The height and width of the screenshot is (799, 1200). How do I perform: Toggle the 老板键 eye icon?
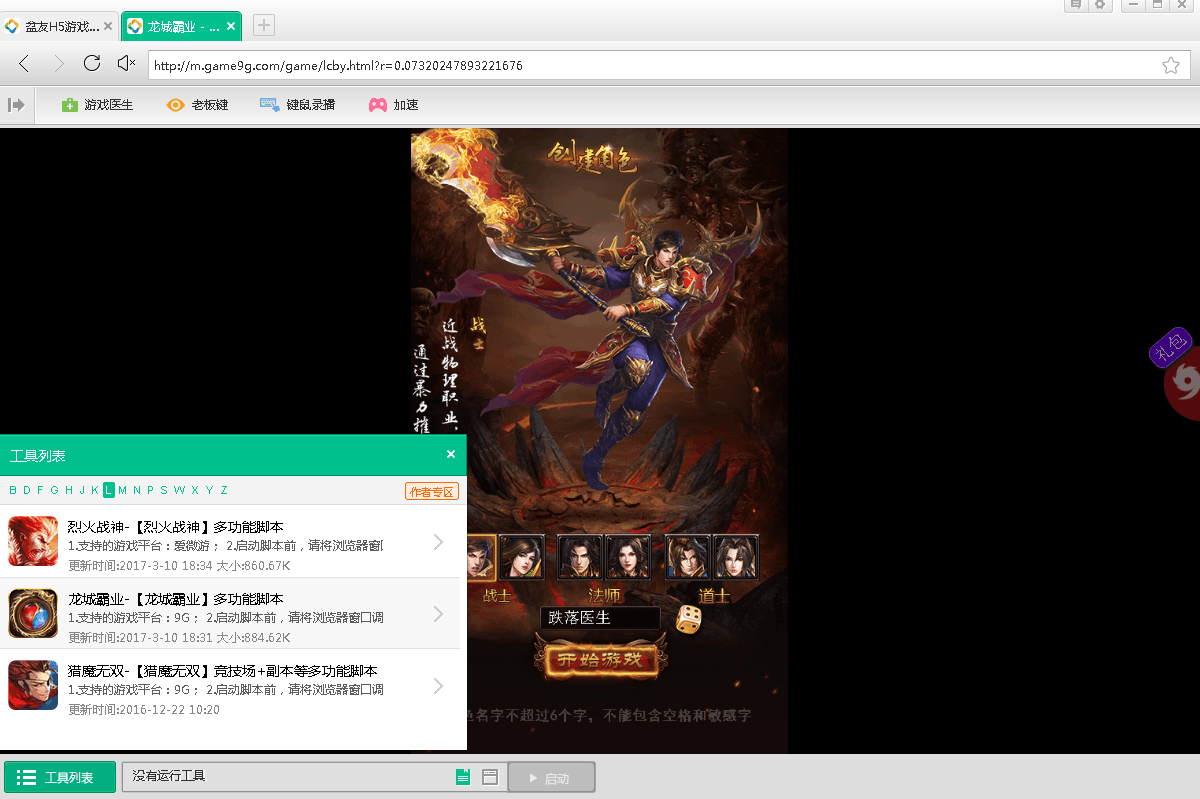click(x=176, y=105)
